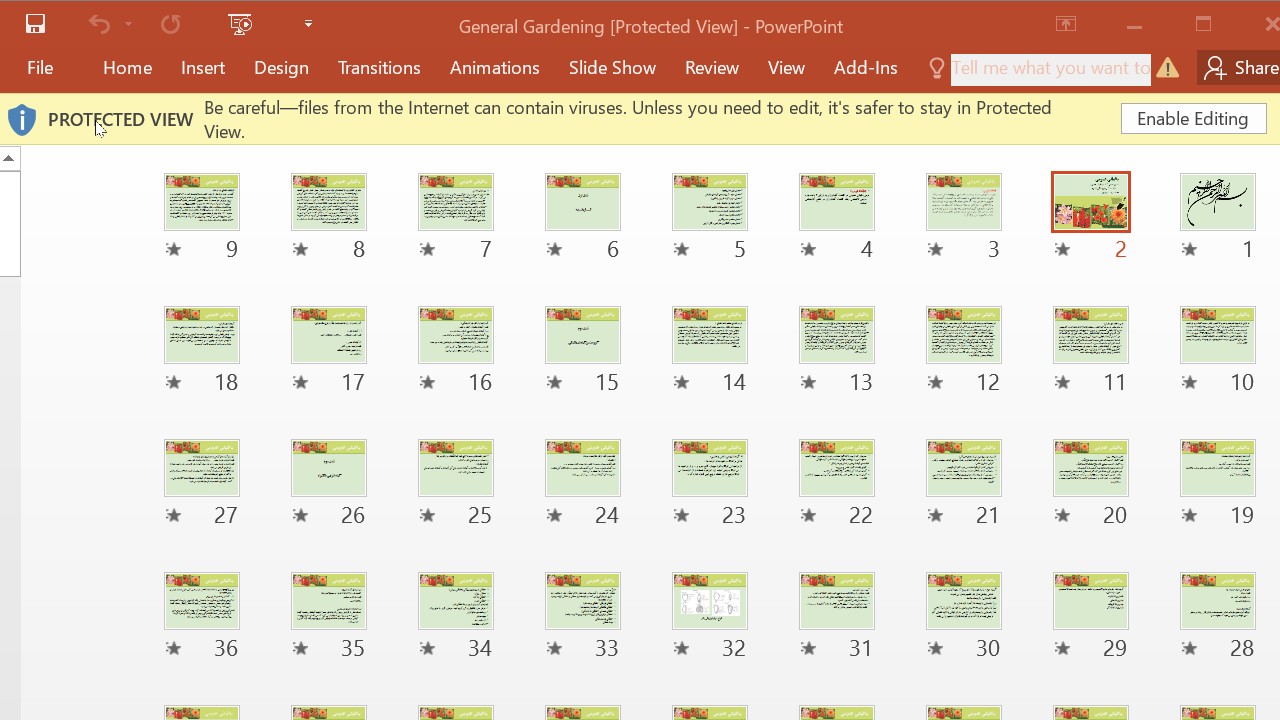Viewport: 1280px width, 720px height.
Task: Click transition star icon under slide 22
Action: [x=808, y=515]
